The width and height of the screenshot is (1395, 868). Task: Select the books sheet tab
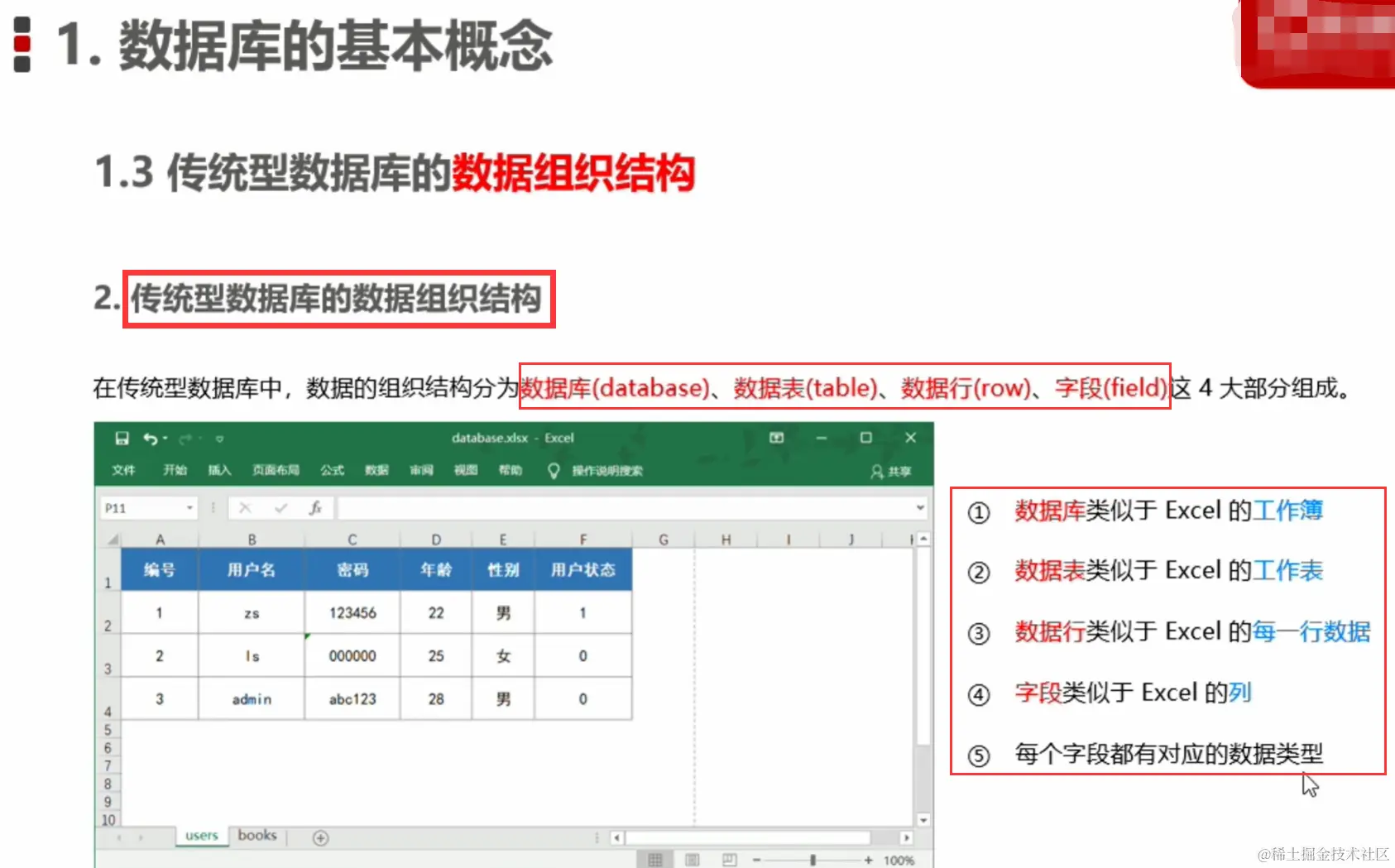257,836
